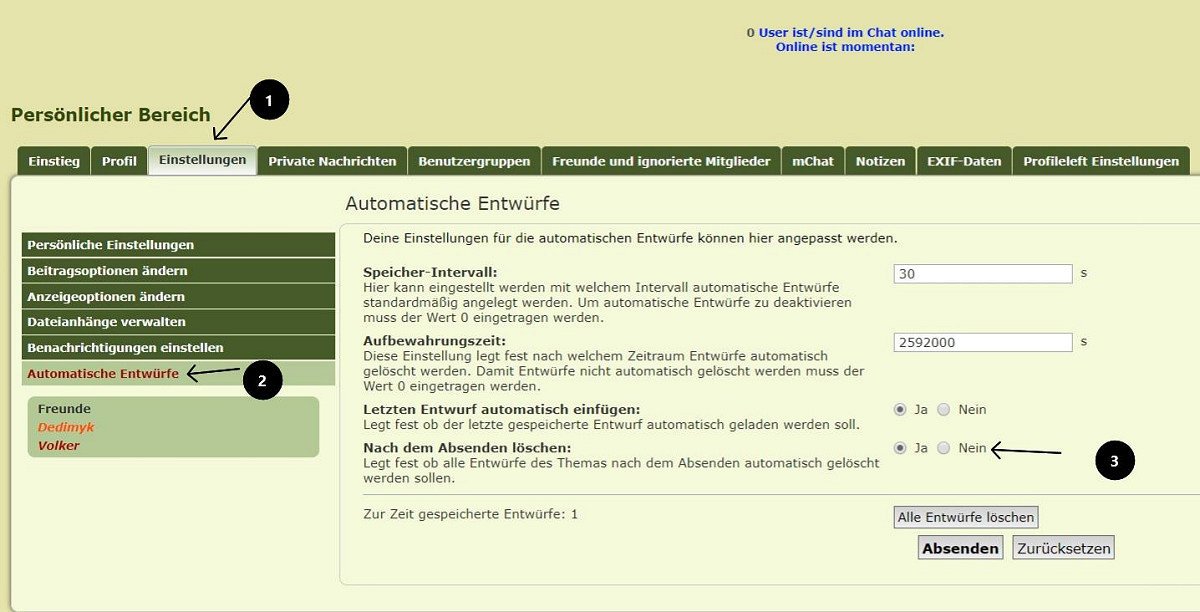Viewport: 1200px width, 612px height.
Task: Click Alle Entwürfe löschen button
Action: (x=965, y=517)
